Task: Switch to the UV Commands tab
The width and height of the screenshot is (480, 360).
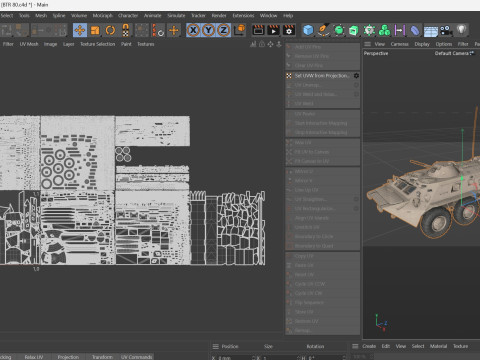Action: pyautogui.click(x=137, y=357)
